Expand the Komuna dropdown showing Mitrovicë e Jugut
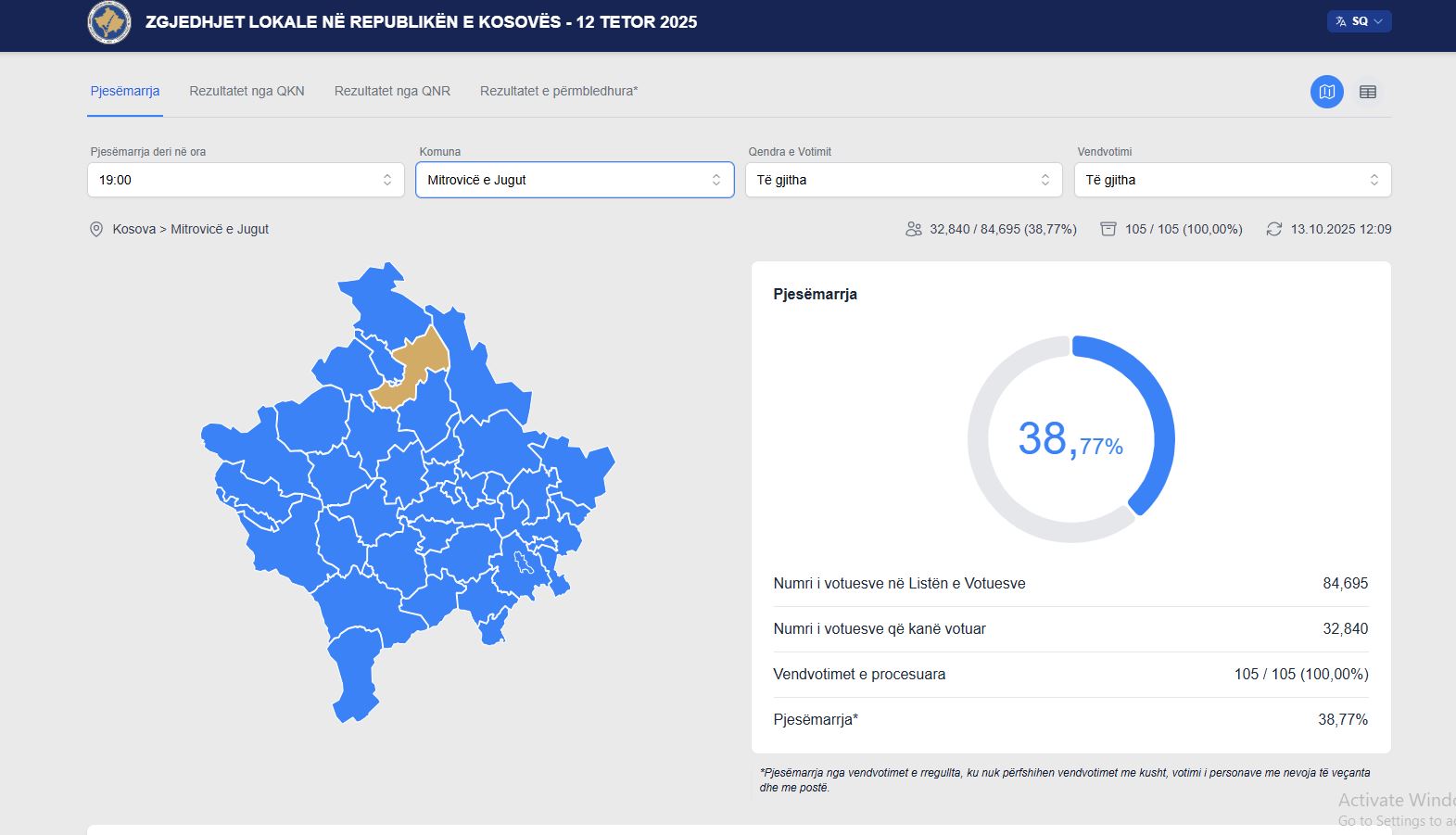Image resolution: width=1456 pixels, height=835 pixels. (x=575, y=180)
